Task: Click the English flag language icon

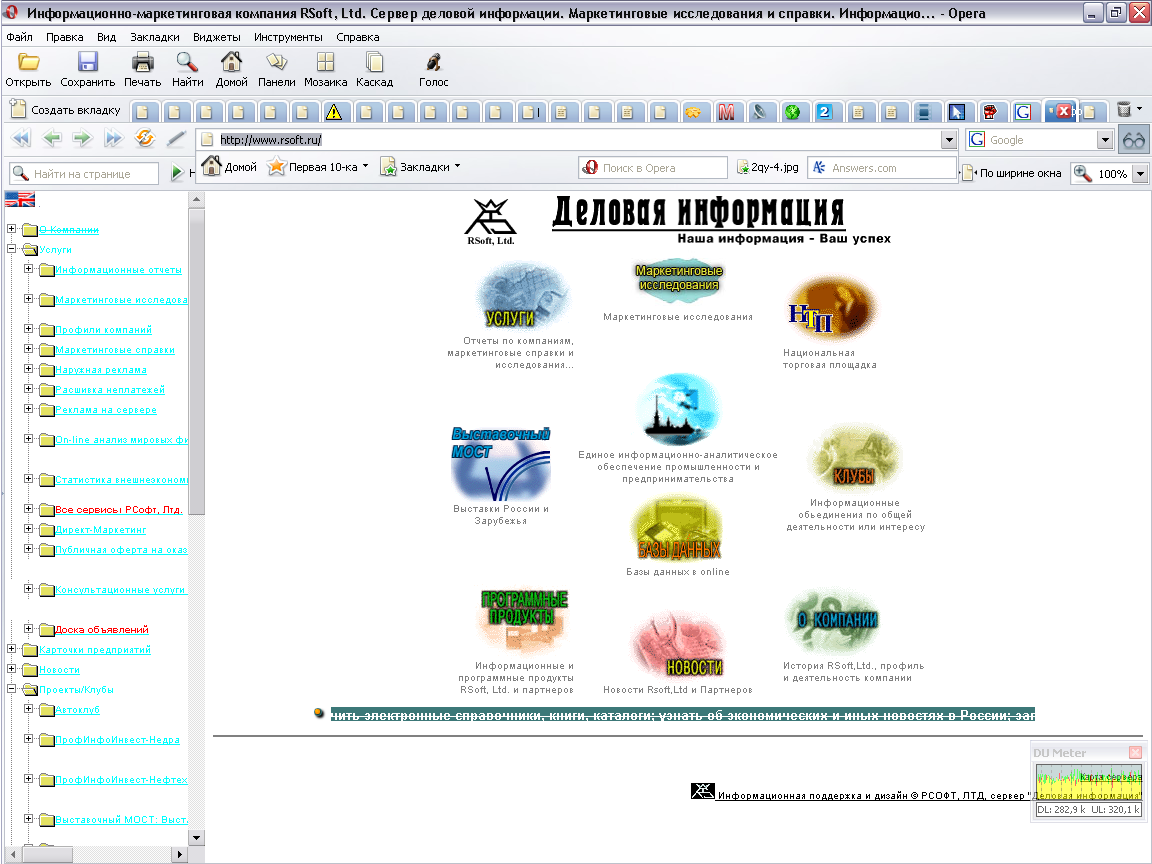Action: (20, 199)
